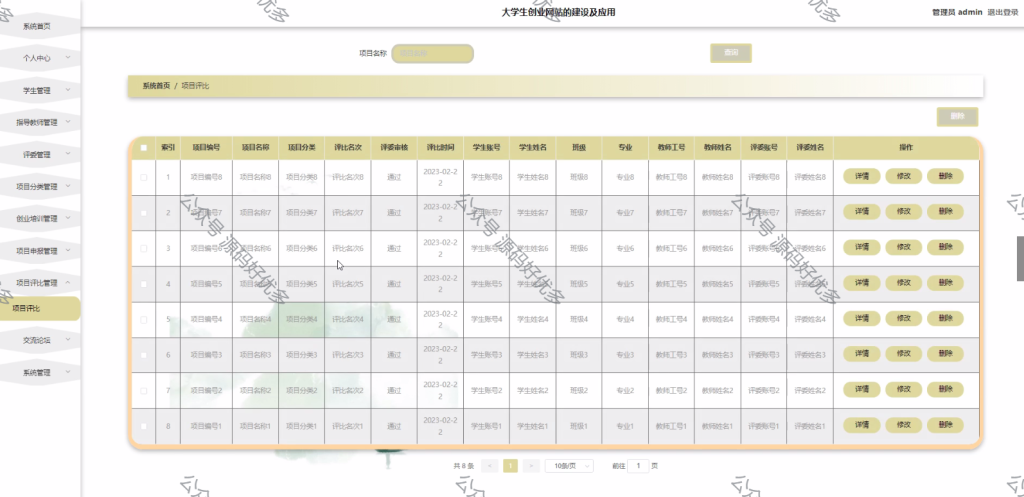Open 详情 for the 项目编号7 row
The height and width of the screenshot is (497, 1024).
(x=862, y=212)
